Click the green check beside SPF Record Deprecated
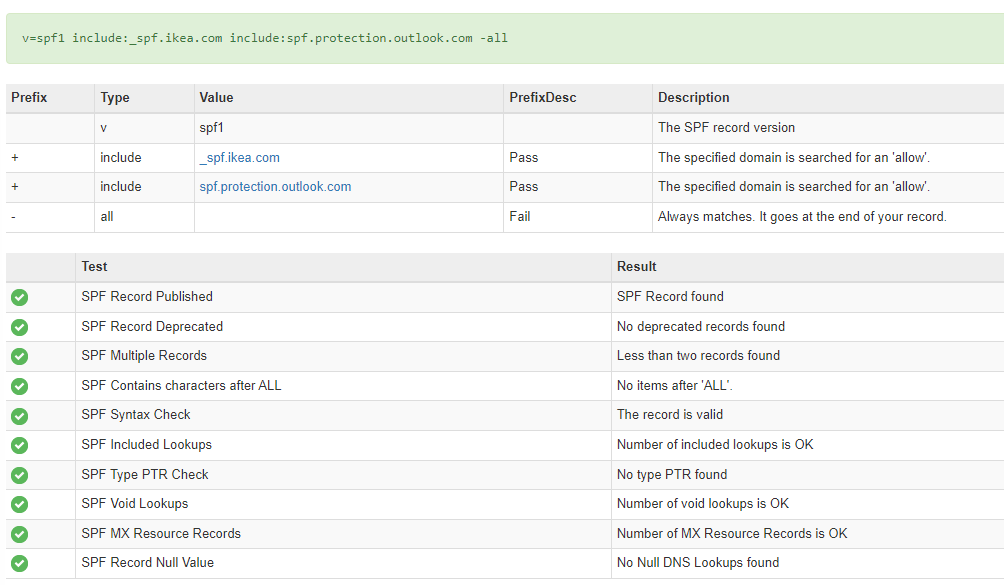Image resolution: width=1004 pixels, height=585 pixels. [20, 327]
